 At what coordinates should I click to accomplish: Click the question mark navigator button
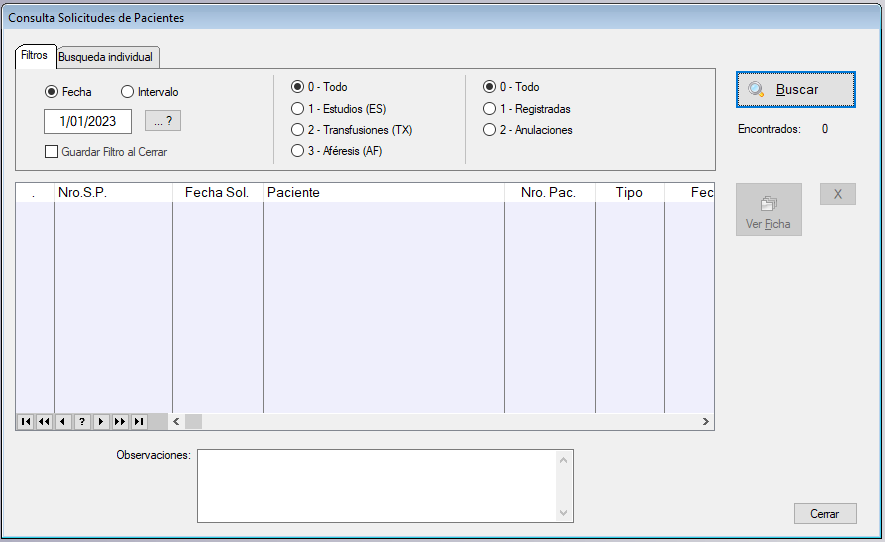point(82,422)
